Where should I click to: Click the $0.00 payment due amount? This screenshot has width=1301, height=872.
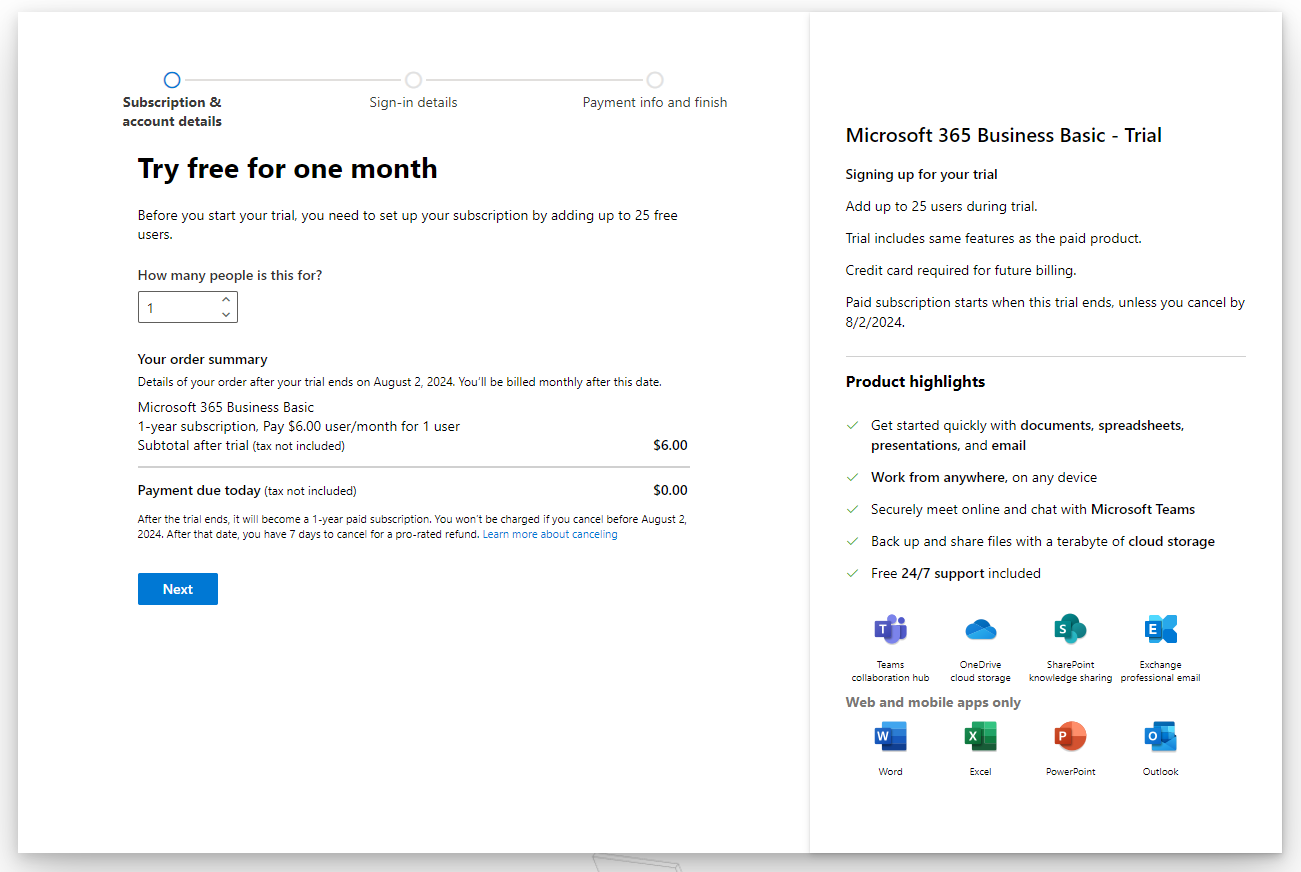point(670,490)
